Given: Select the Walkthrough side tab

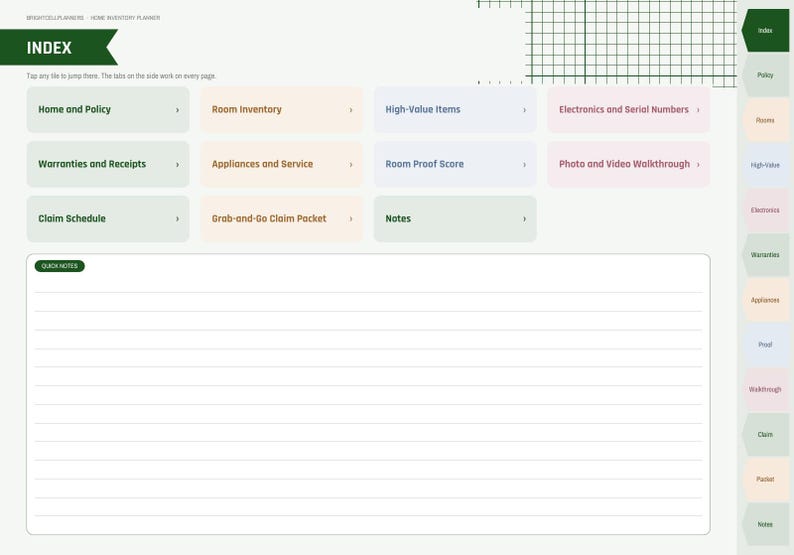Looking at the screenshot, I should click(x=765, y=389).
